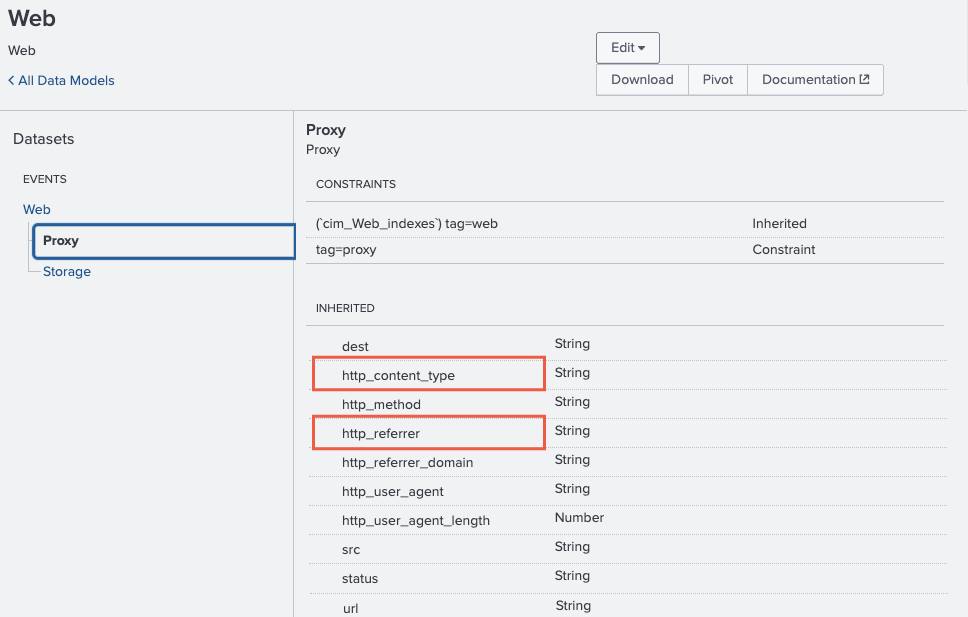
Task: Select the url field at the bottom
Action: [350, 608]
